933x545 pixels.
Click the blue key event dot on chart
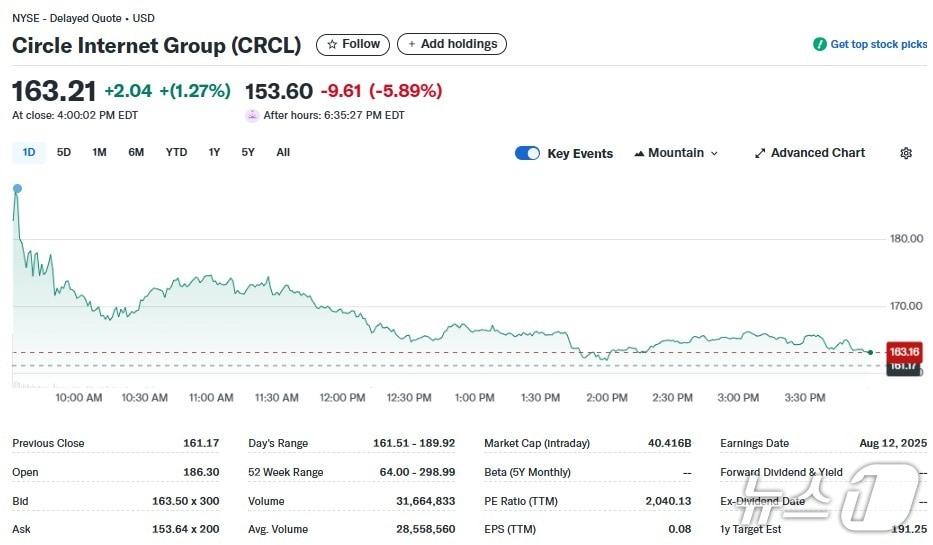pyautogui.click(x=17, y=188)
